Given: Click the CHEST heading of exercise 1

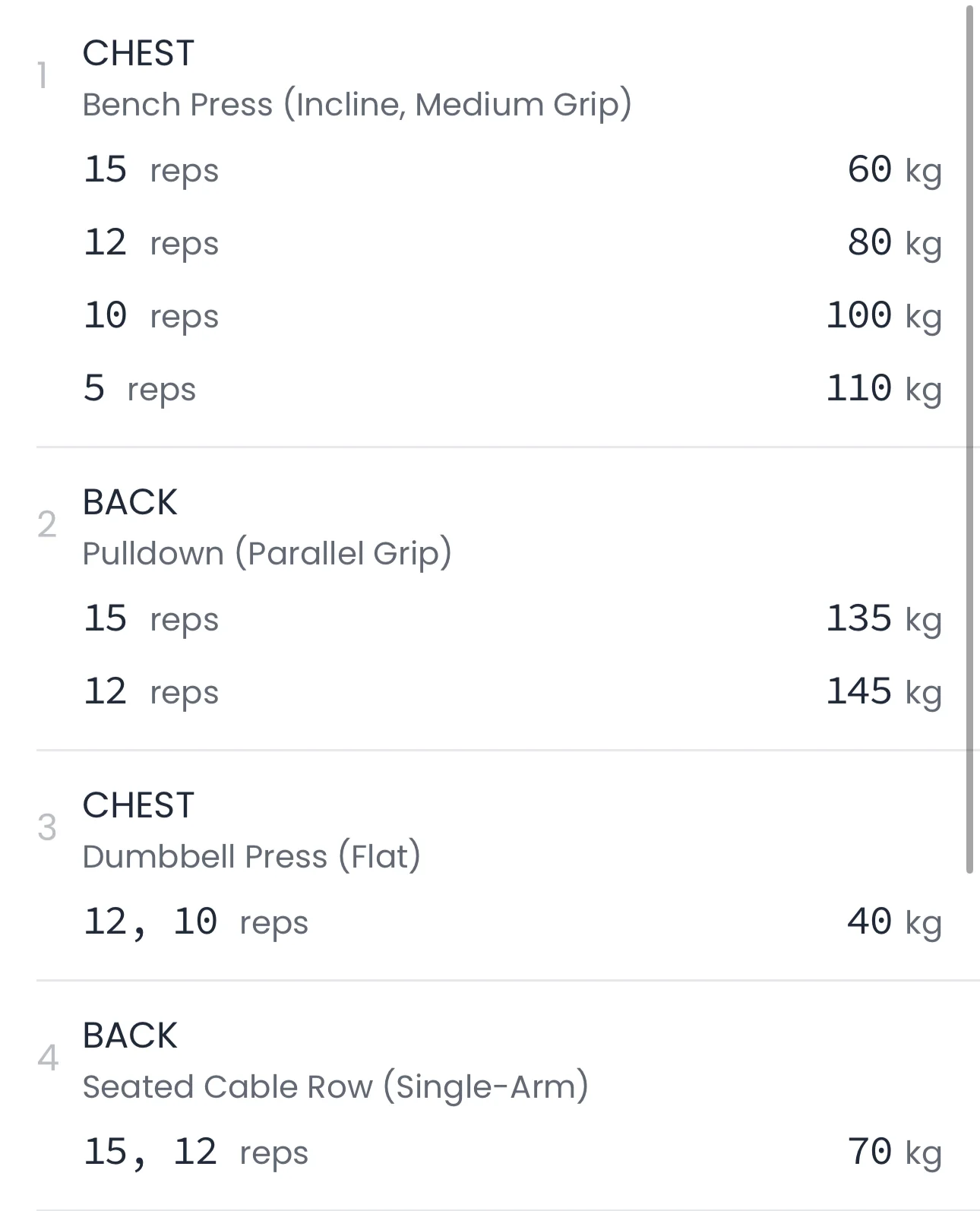Looking at the screenshot, I should [138, 53].
